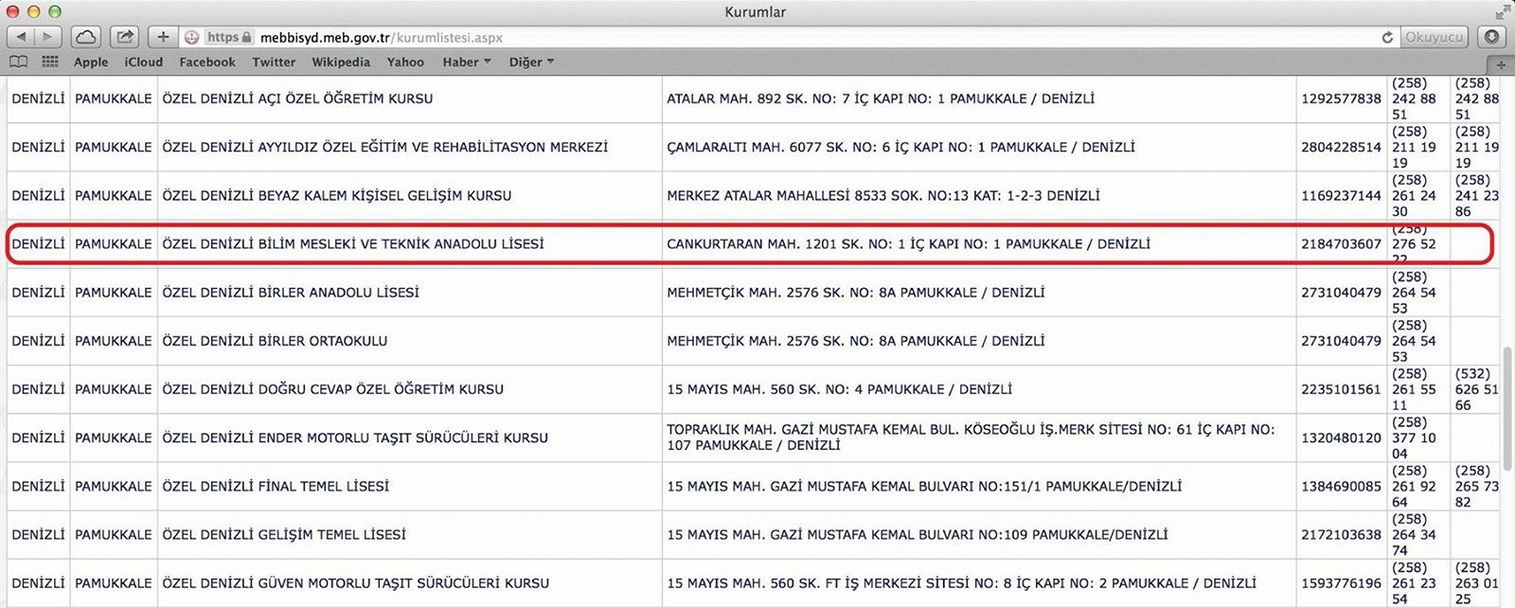Open the Facebook bookmark
The height and width of the screenshot is (608, 1515).
(x=207, y=62)
